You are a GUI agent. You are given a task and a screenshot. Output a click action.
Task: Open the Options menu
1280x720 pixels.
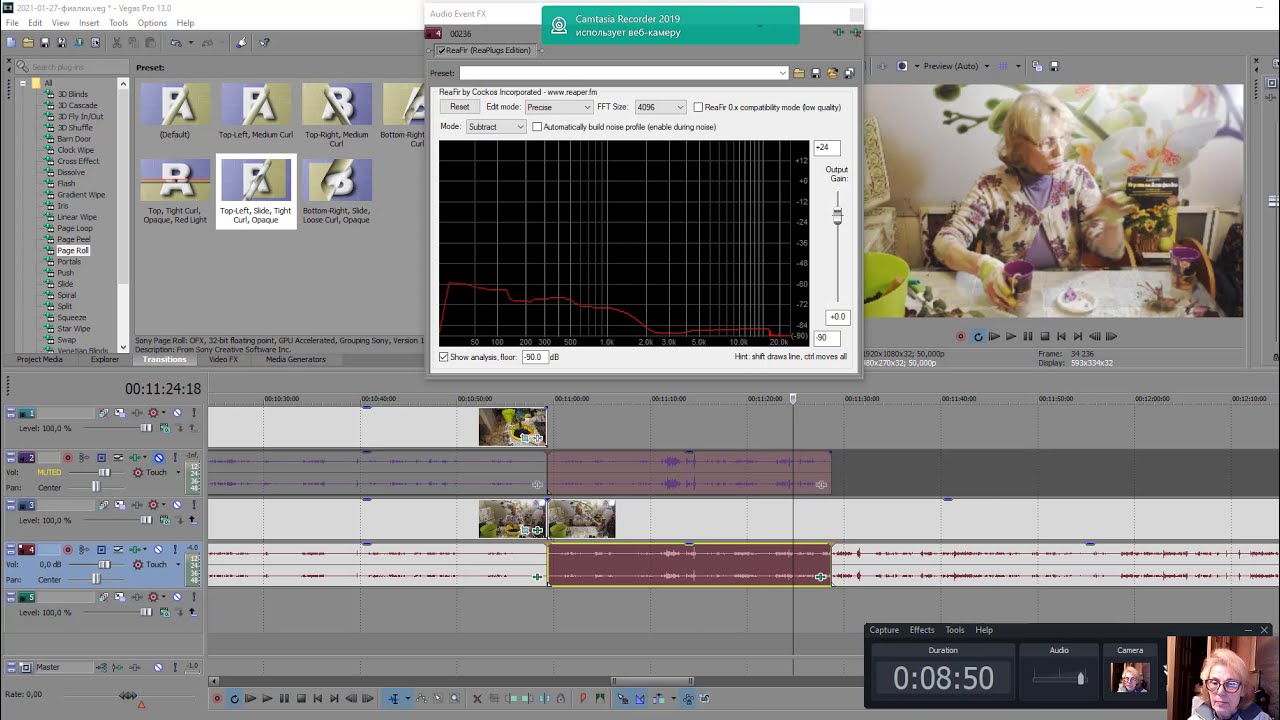152,23
